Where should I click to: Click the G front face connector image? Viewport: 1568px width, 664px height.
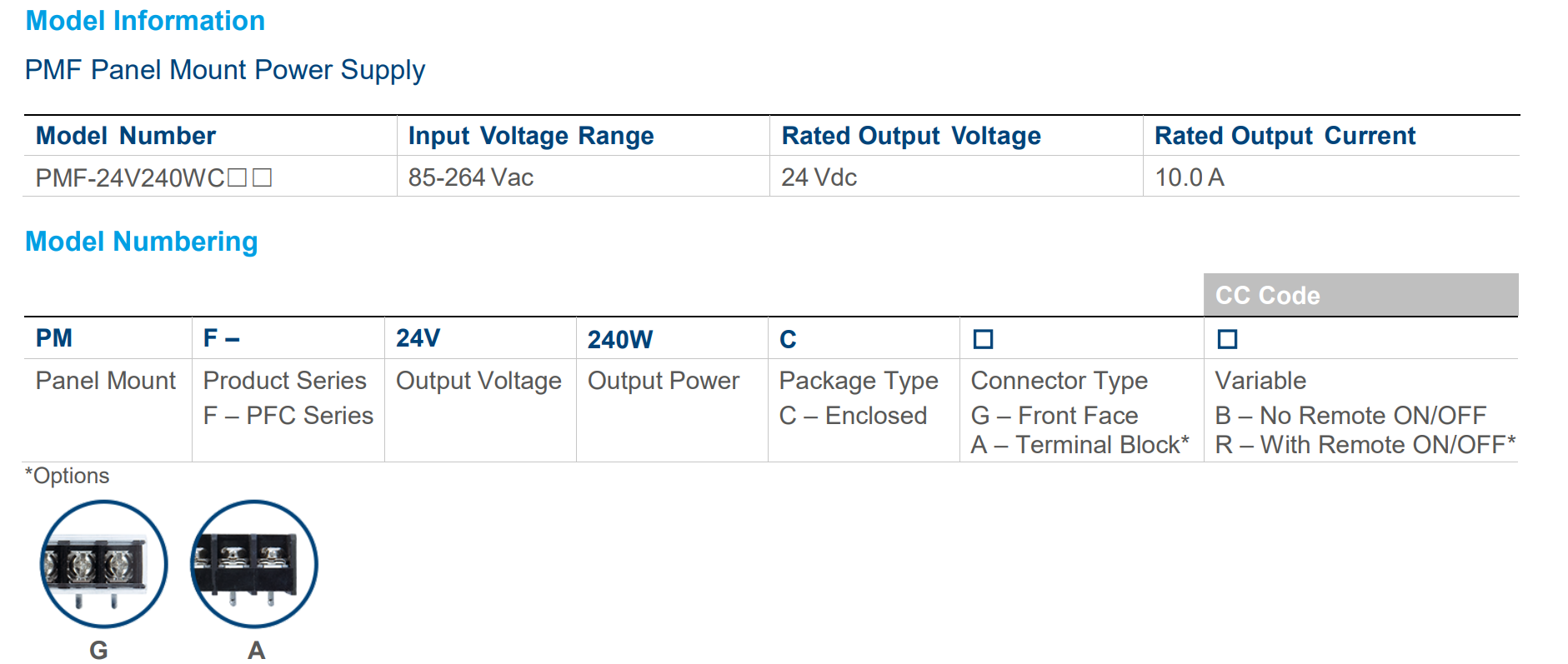click(103, 564)
